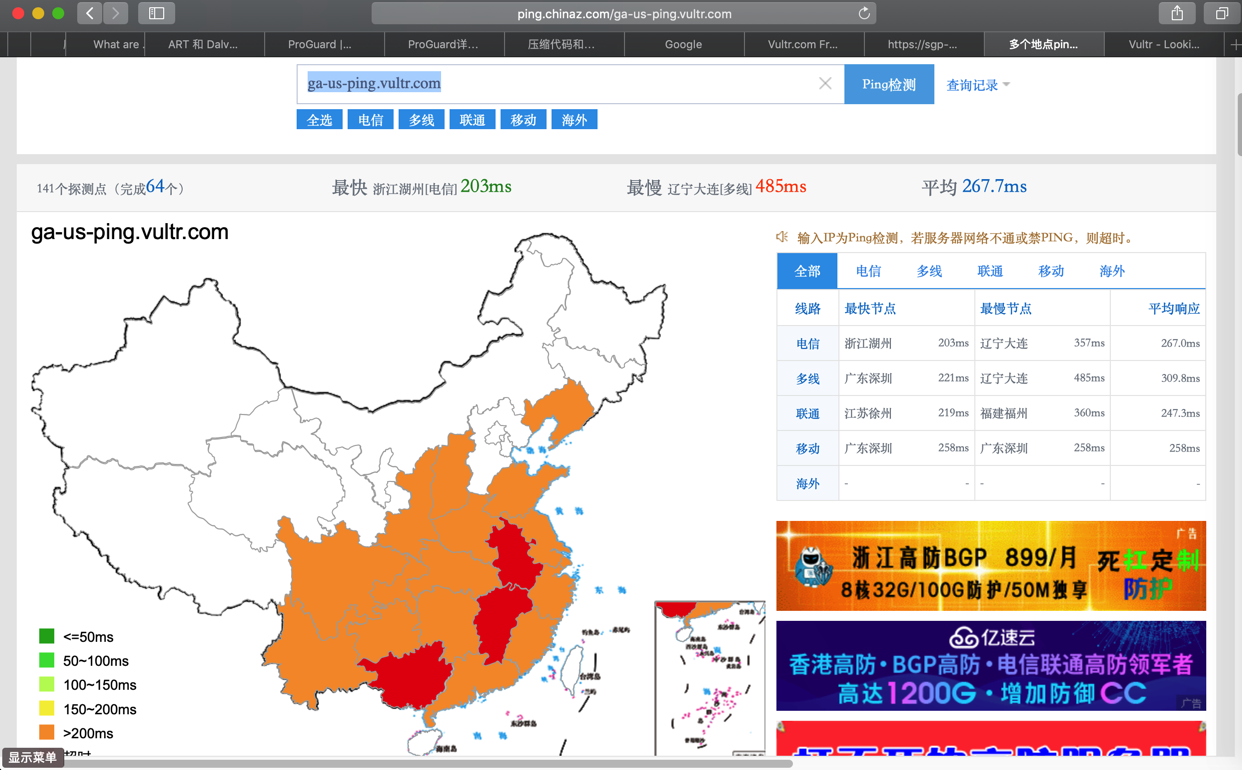This screenshot has height=770, width=1242.
Task: Click 最慢节点 column header
Action: click(1006, 308)
